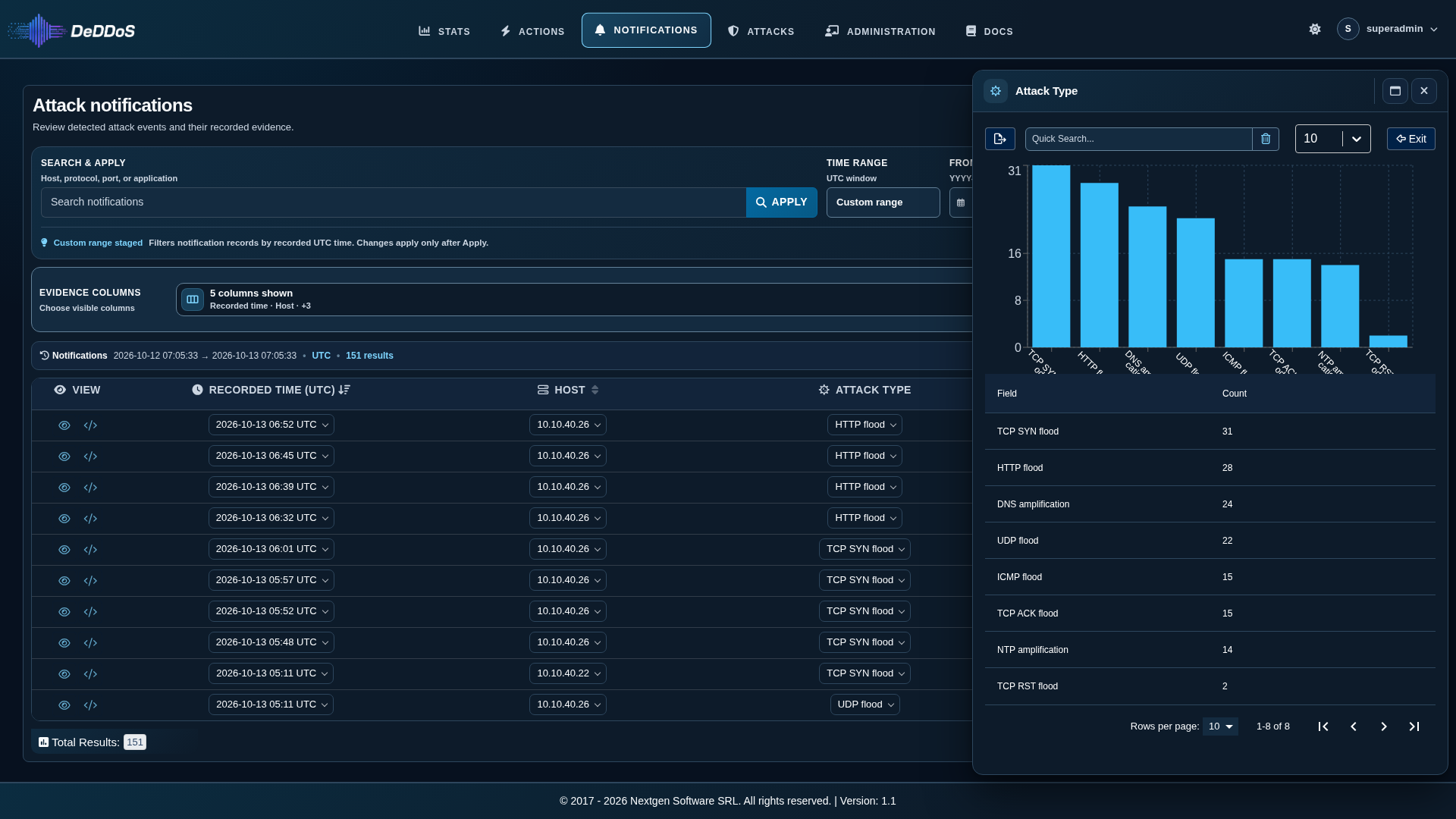Click the Attack Type panel gear icon
The image size is (1456, 819).
(996, 91)
